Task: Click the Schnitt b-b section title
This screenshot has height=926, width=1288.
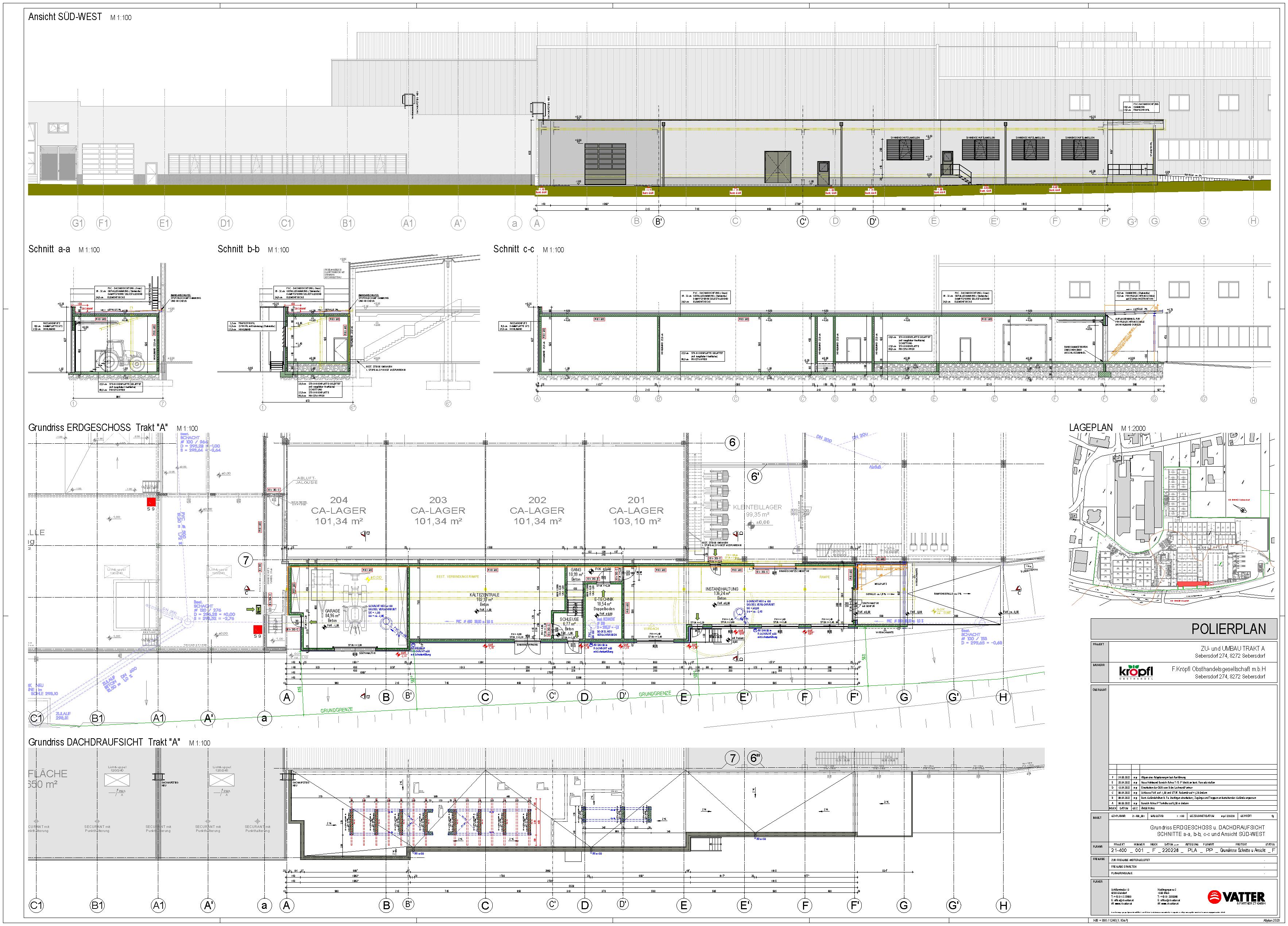Action: click(x=238, y=249)
